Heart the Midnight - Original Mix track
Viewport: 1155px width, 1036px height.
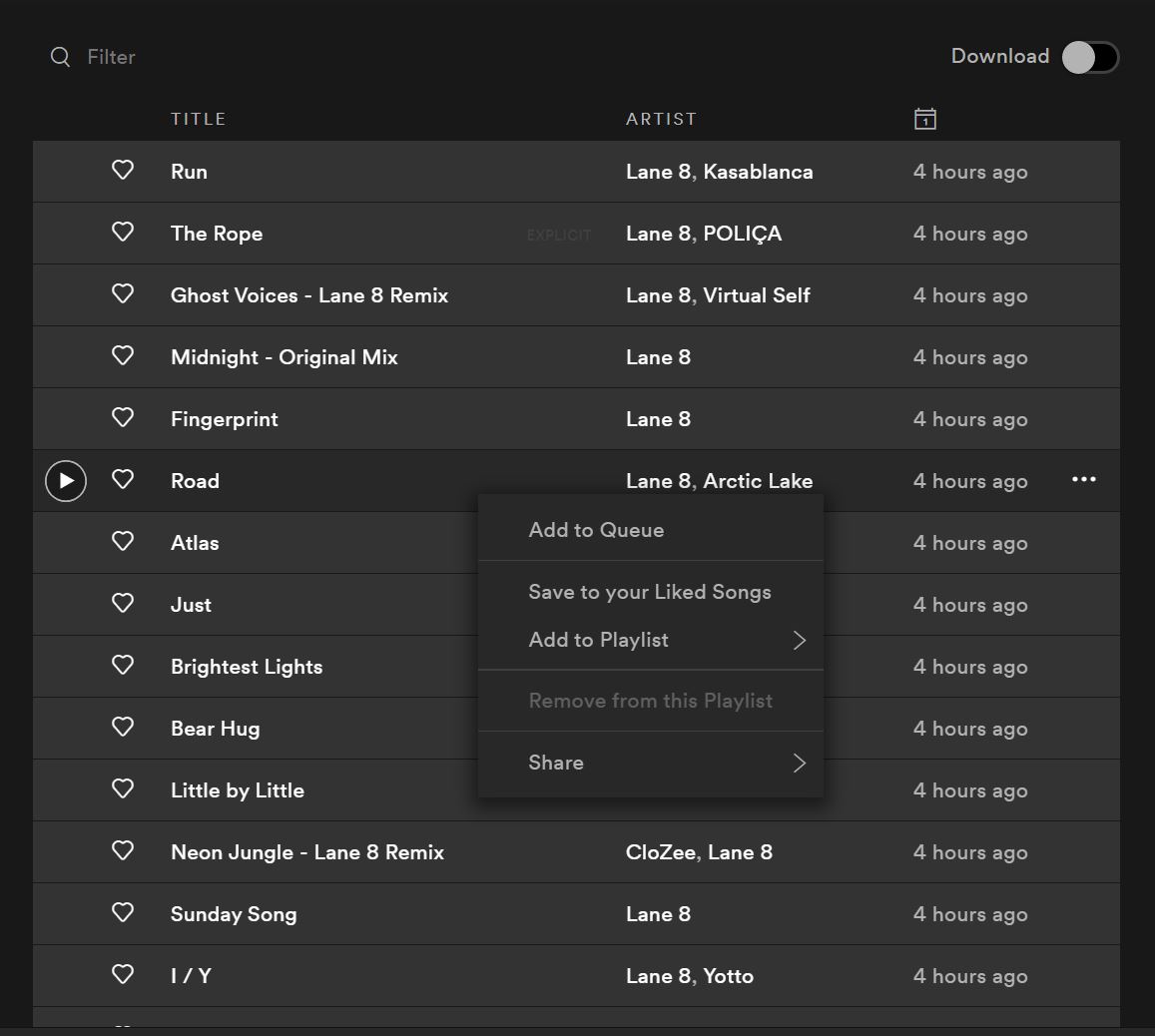pos(122,355)
